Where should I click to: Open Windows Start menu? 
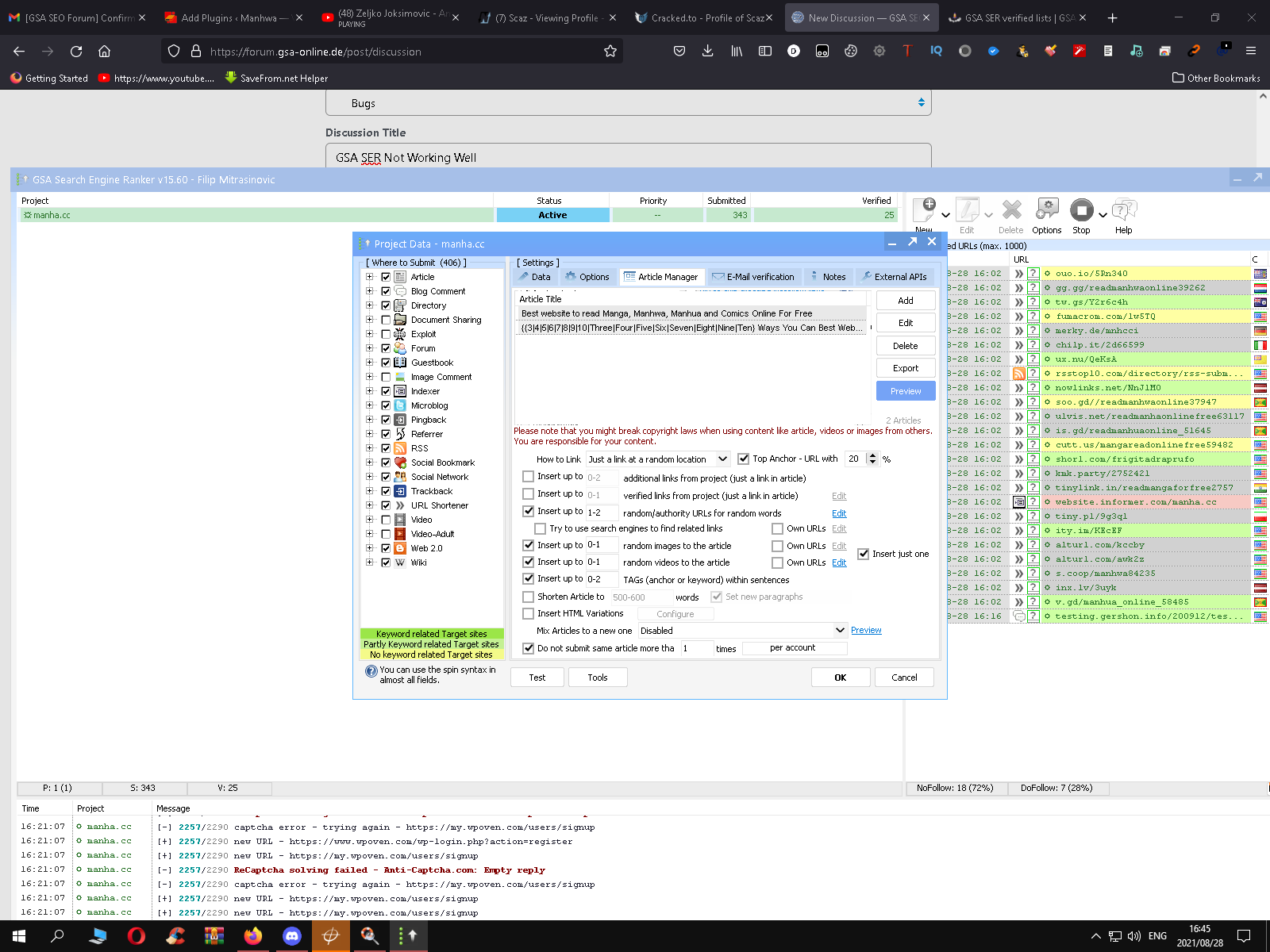coord(19,936)
